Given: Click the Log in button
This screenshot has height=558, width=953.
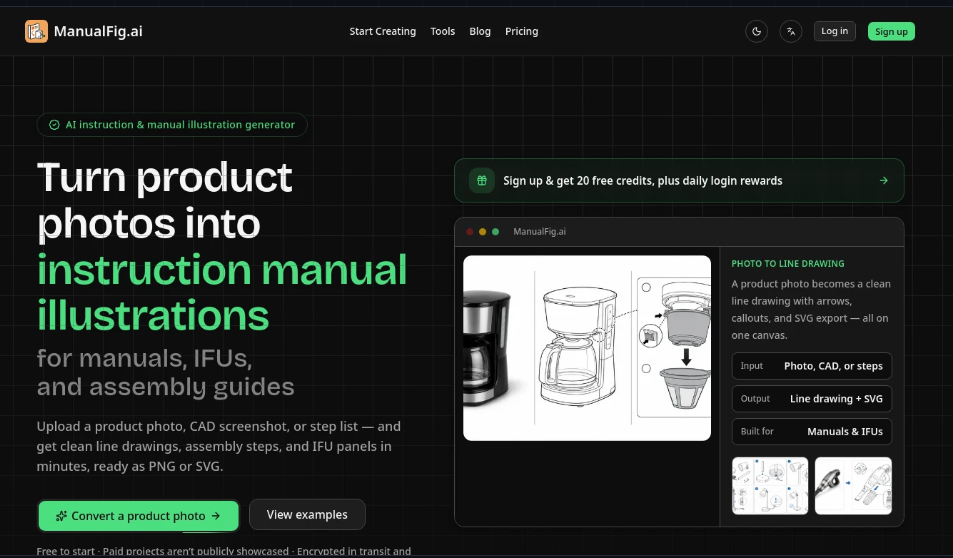Looking at the screenshot, I should 834,31.
